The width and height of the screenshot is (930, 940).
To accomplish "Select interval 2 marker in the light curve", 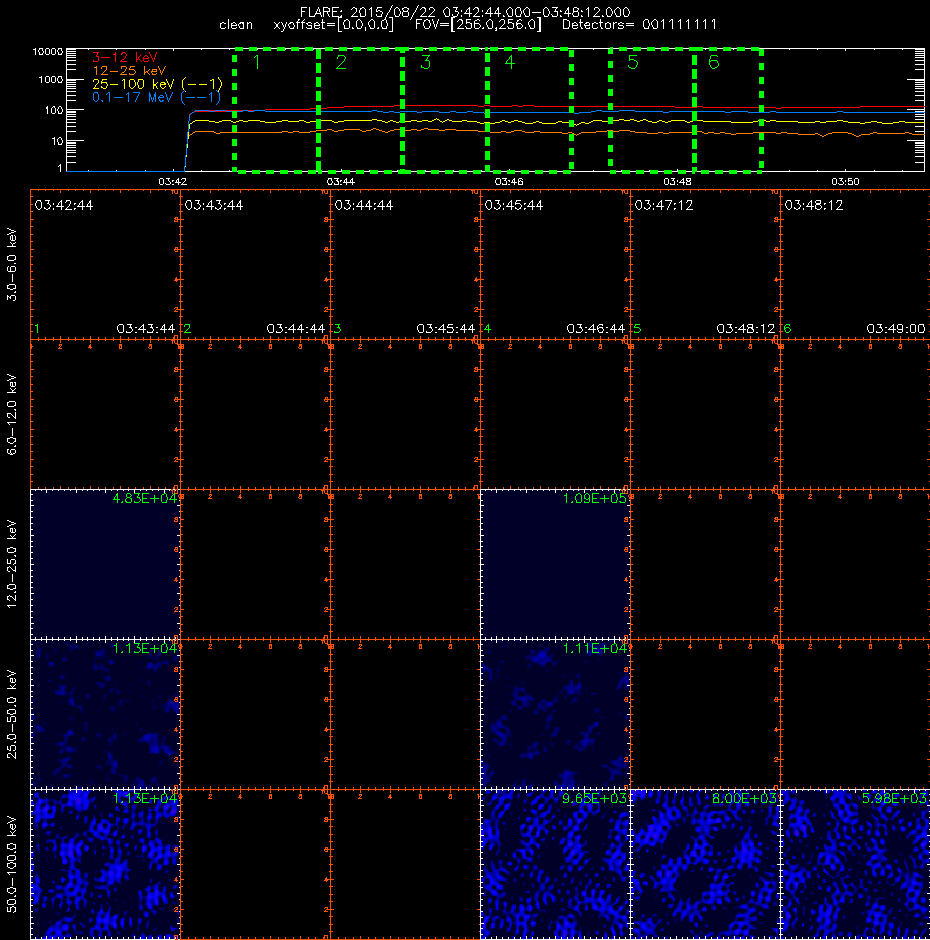I will (341, 62).
